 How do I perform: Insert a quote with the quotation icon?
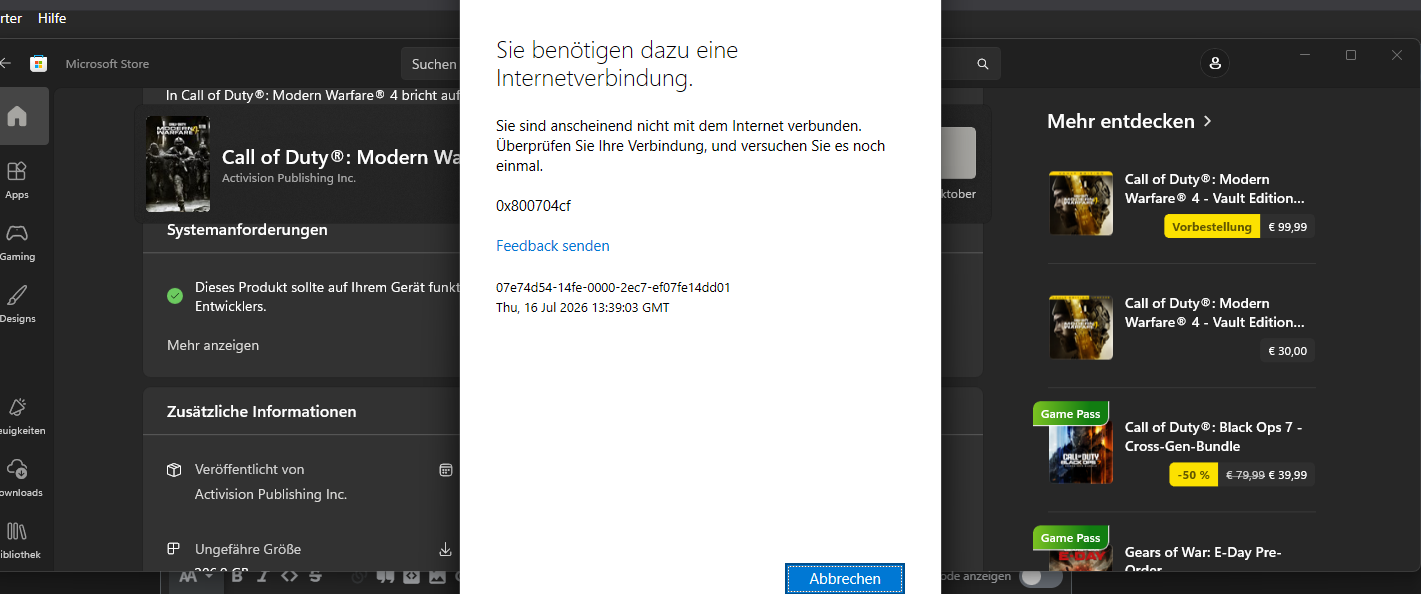coord(385,576)
